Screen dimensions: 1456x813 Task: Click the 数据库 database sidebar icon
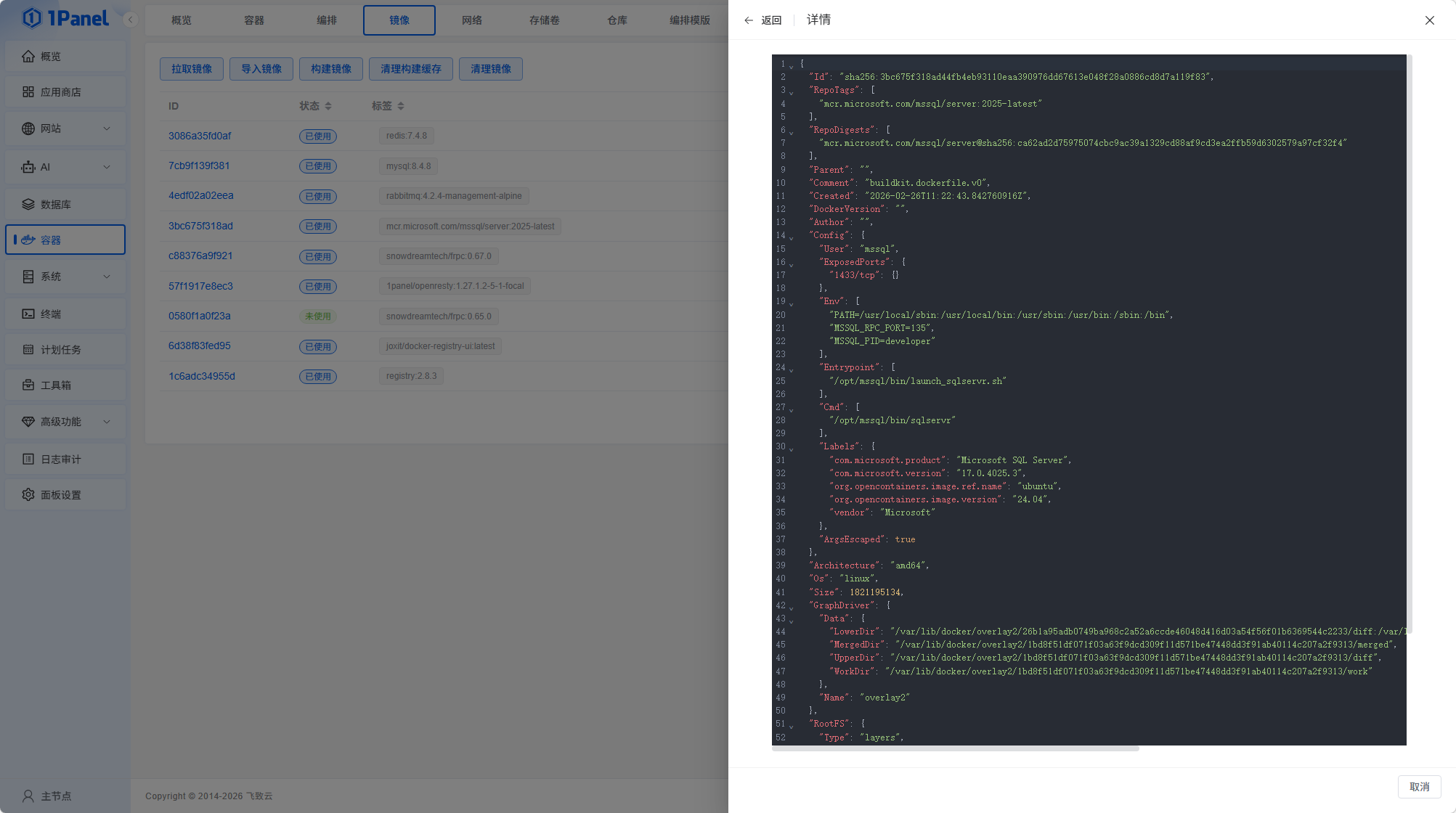(28, 204)
